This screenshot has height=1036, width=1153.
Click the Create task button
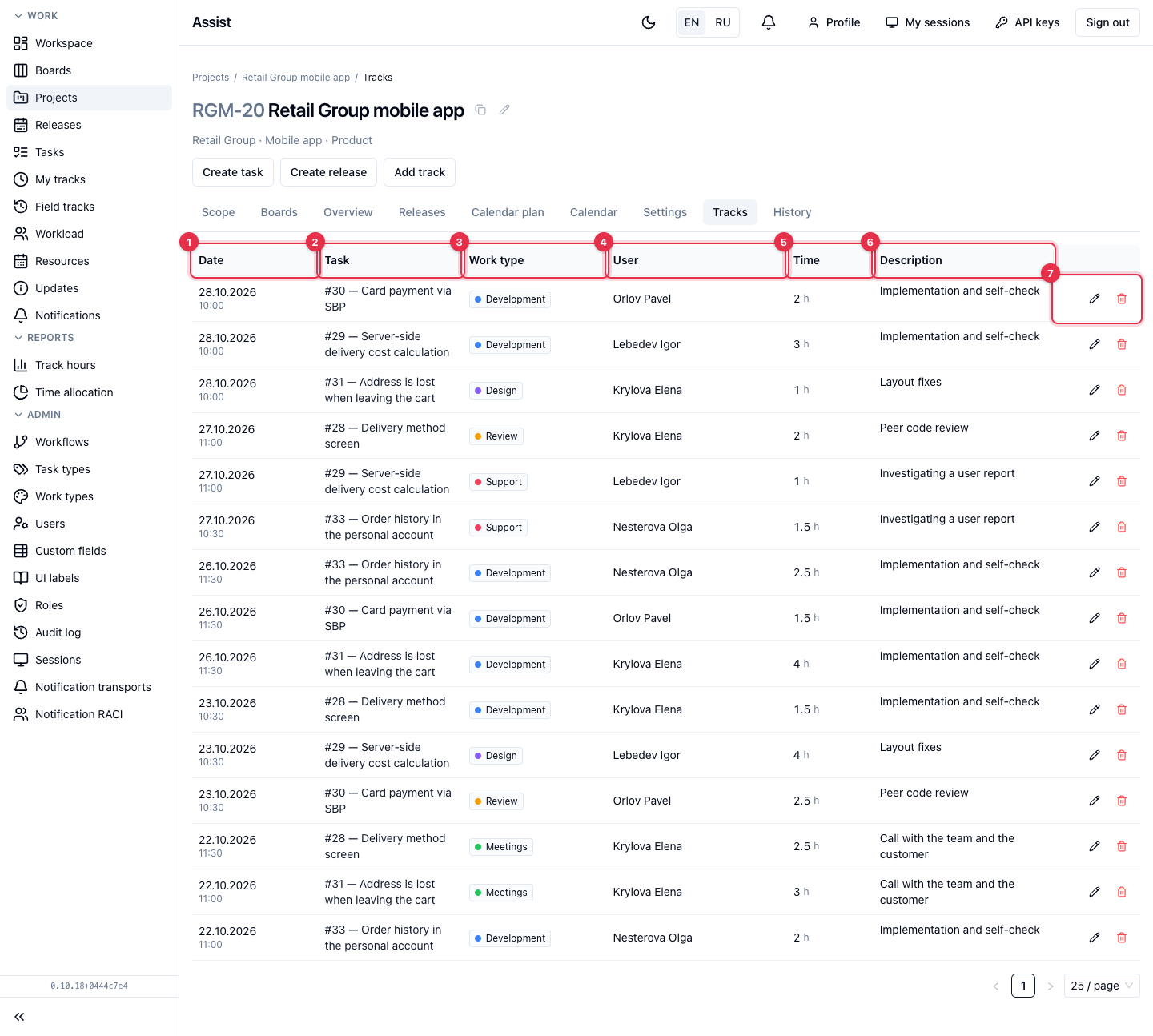point(233,172)
